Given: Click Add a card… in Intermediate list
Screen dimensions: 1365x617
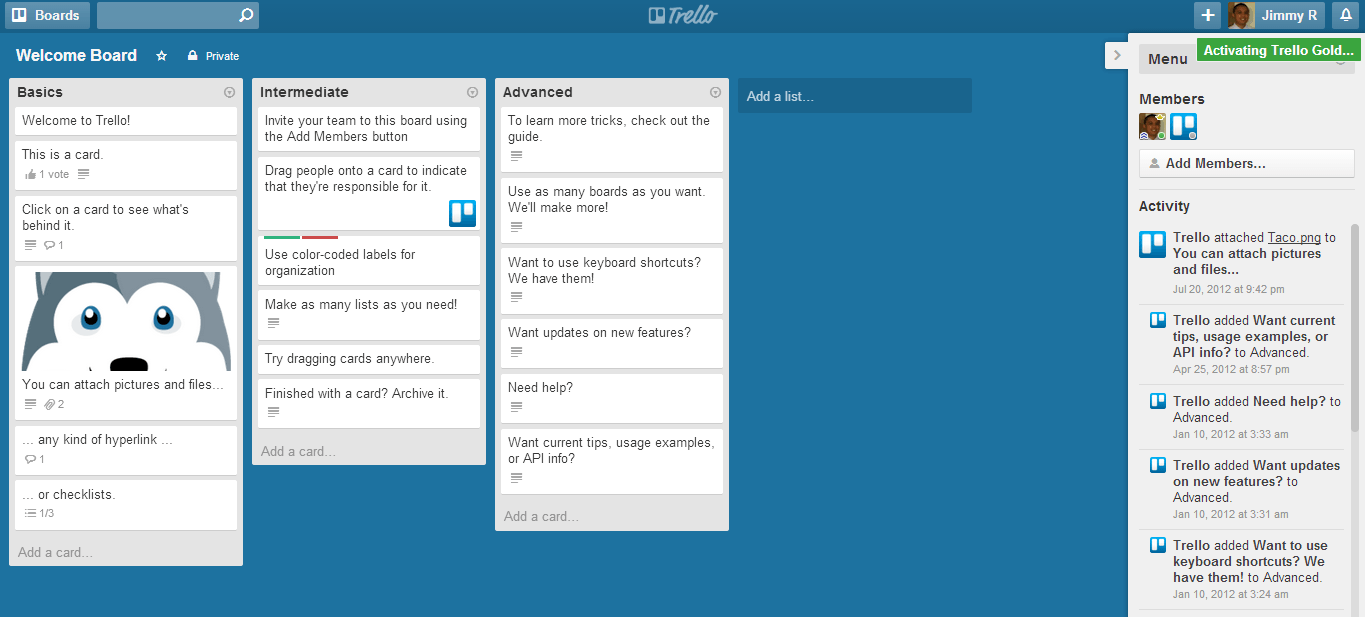Looking at the screenshot, I should pyautogui.click(x=298, y=451).
